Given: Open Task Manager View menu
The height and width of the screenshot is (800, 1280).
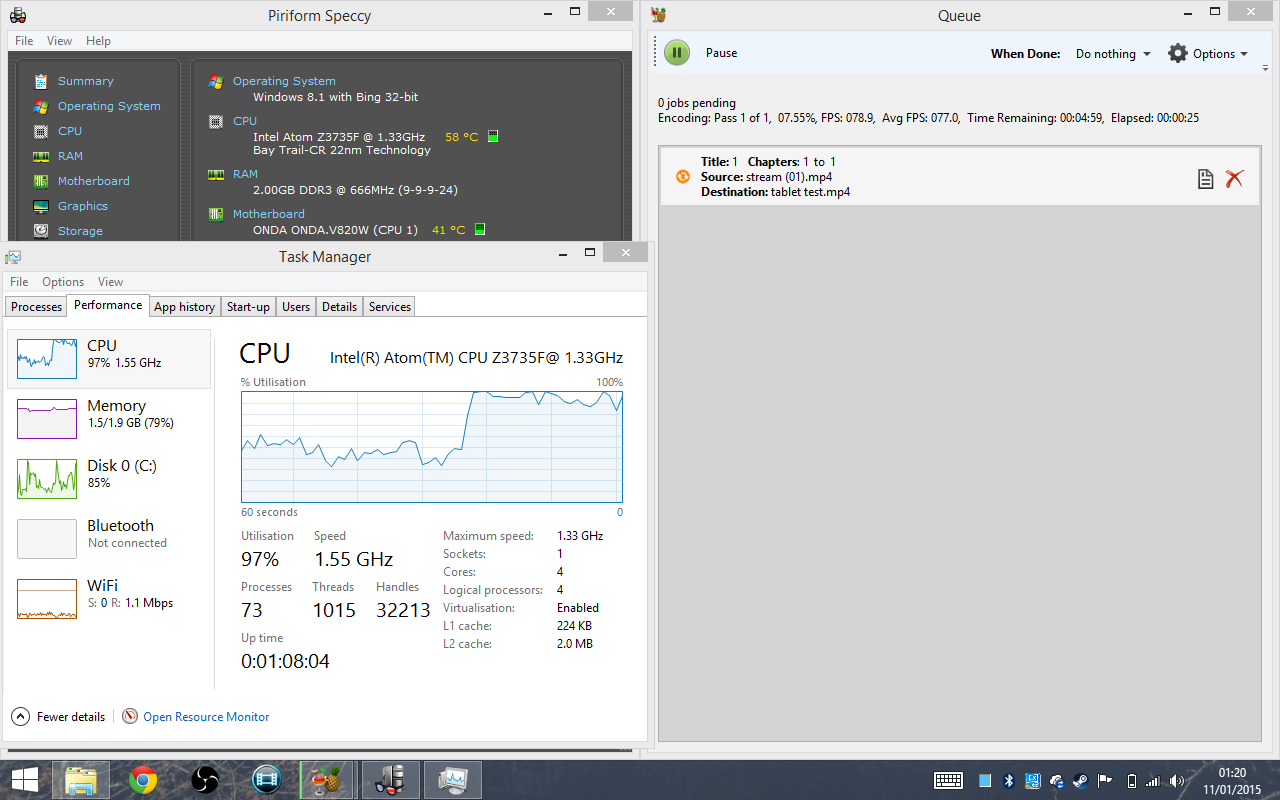Looking at the screenshot, I should click(110, 282).
